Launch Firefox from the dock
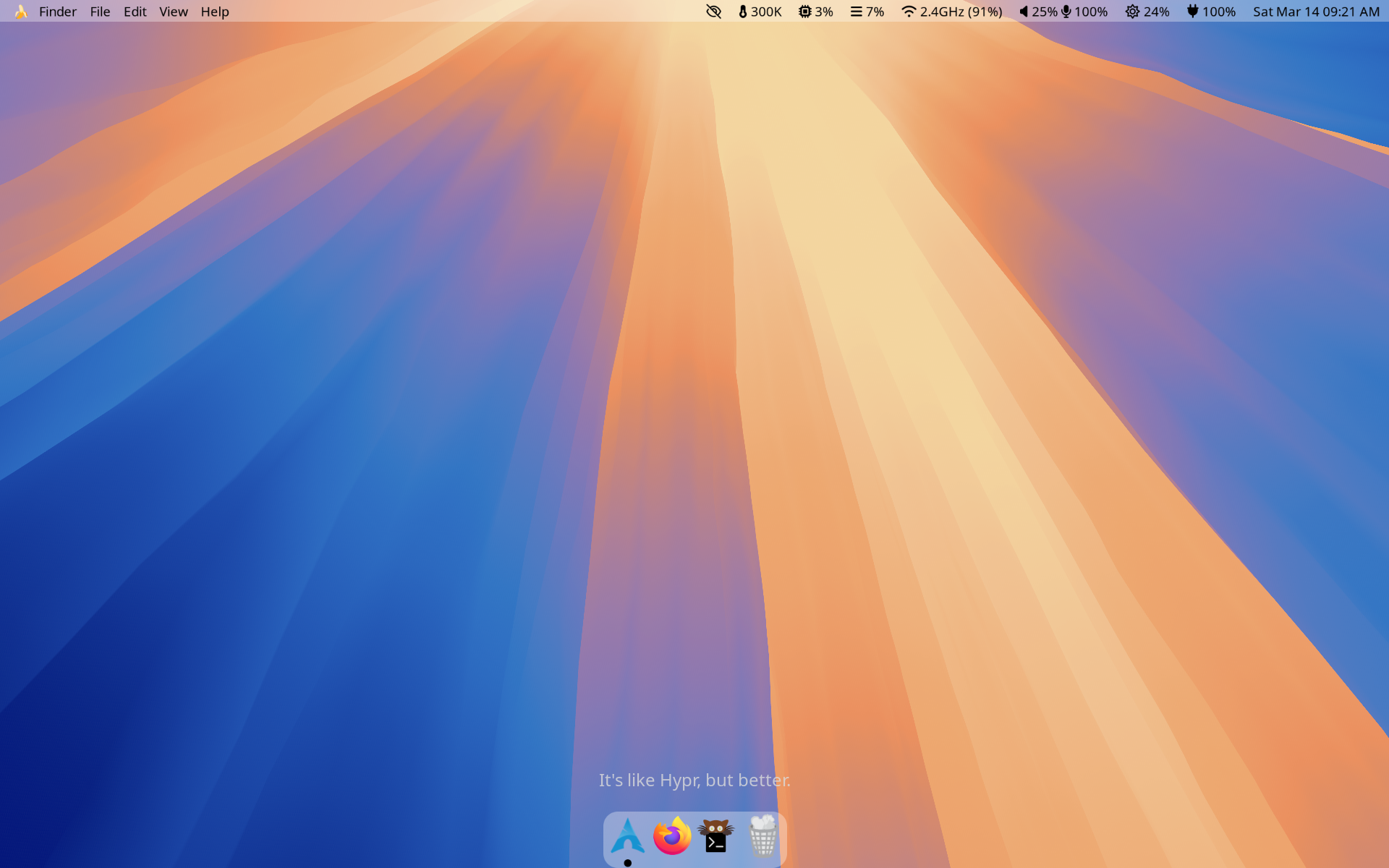 (x=672, y=836)
